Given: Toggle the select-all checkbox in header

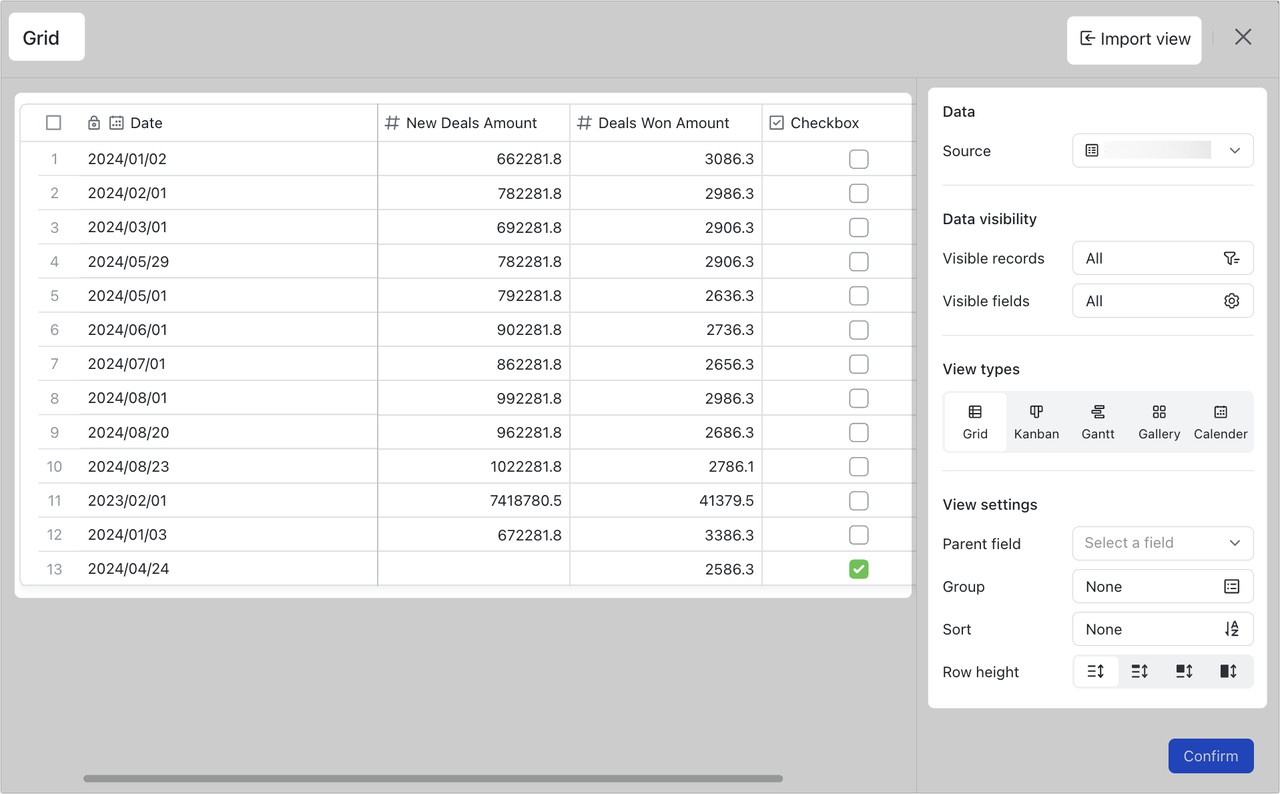Looking at the screenshot, I should pos(54,123).
